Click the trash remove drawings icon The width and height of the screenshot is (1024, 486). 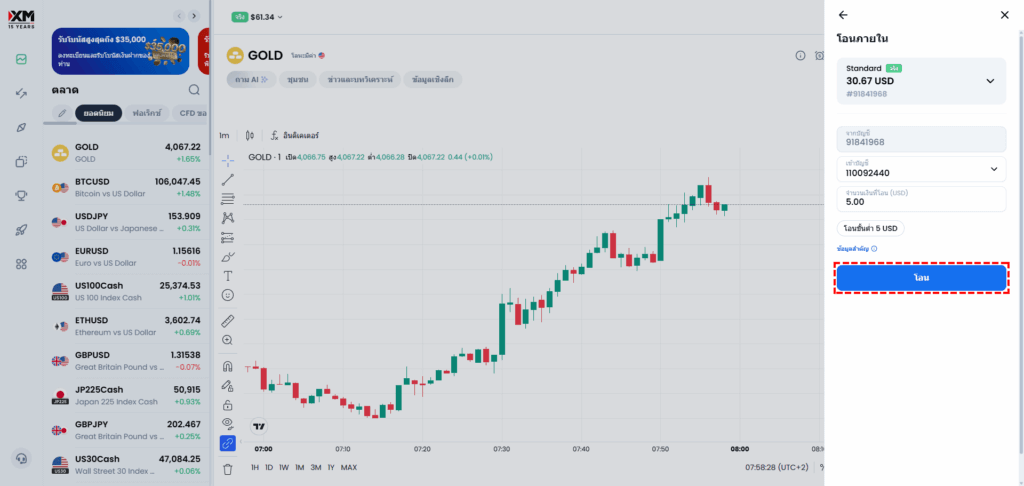pyautogui.click(x=228, y=468)
